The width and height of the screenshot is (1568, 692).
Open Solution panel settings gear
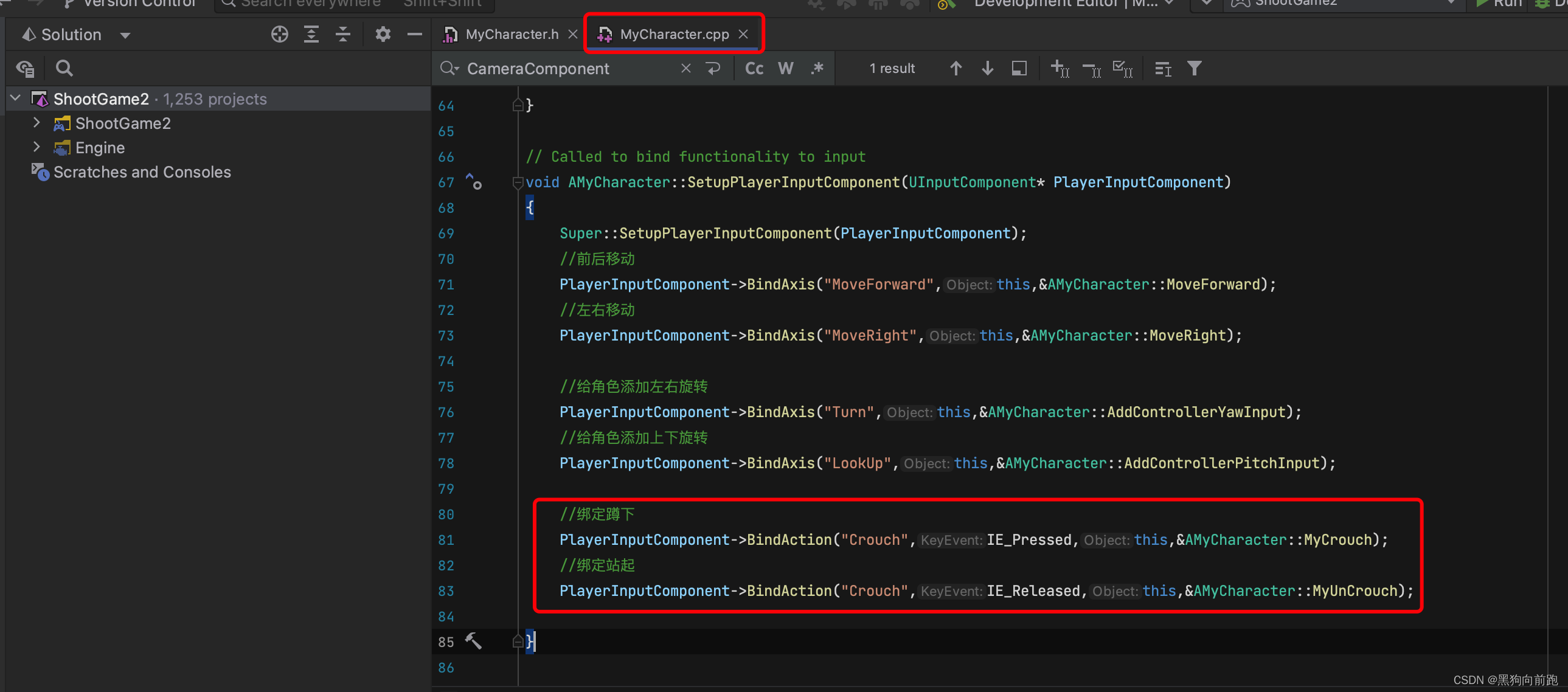coord(382,34)
